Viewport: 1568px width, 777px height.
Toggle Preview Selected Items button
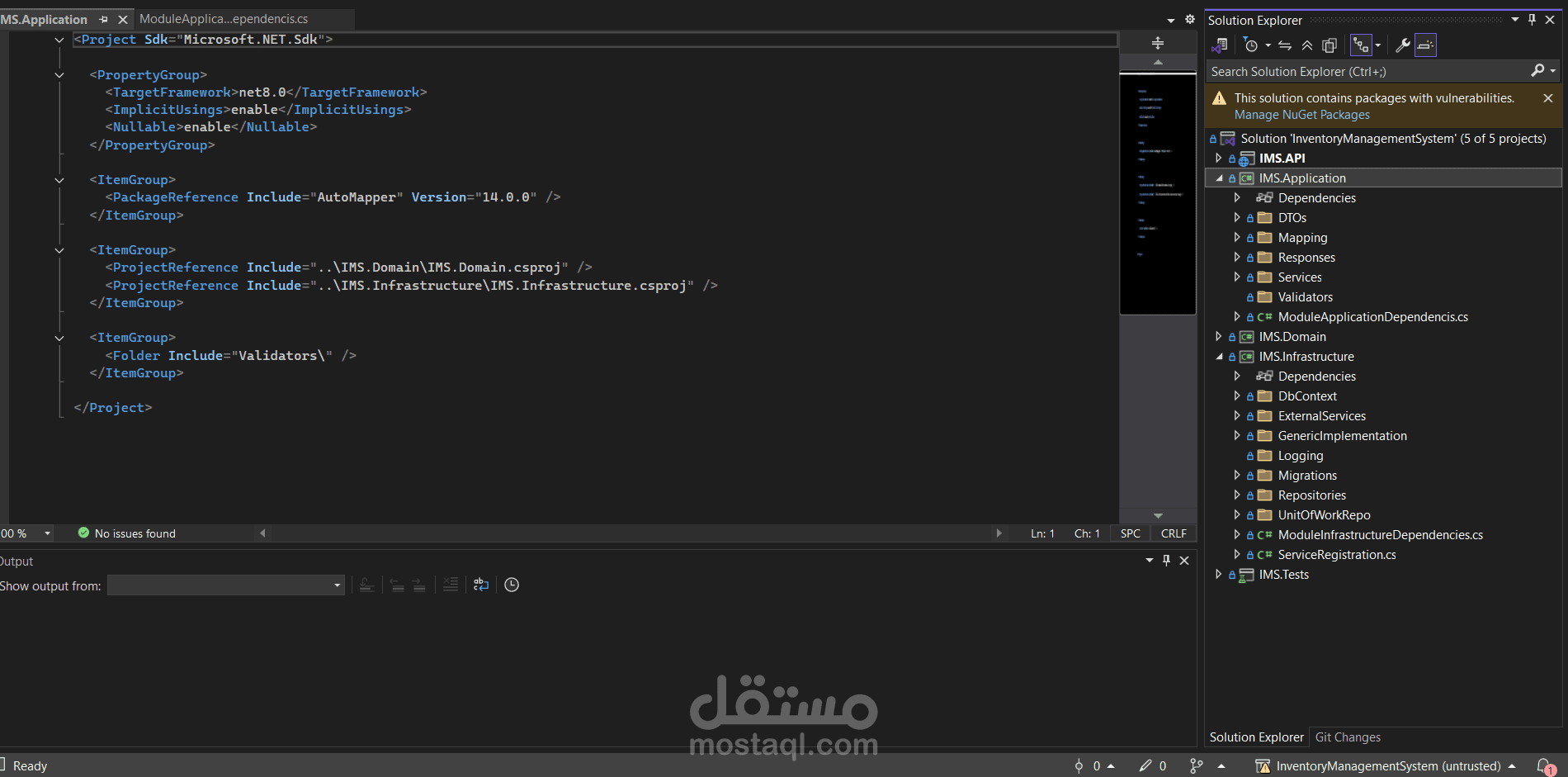click(x=1425, y=45)
